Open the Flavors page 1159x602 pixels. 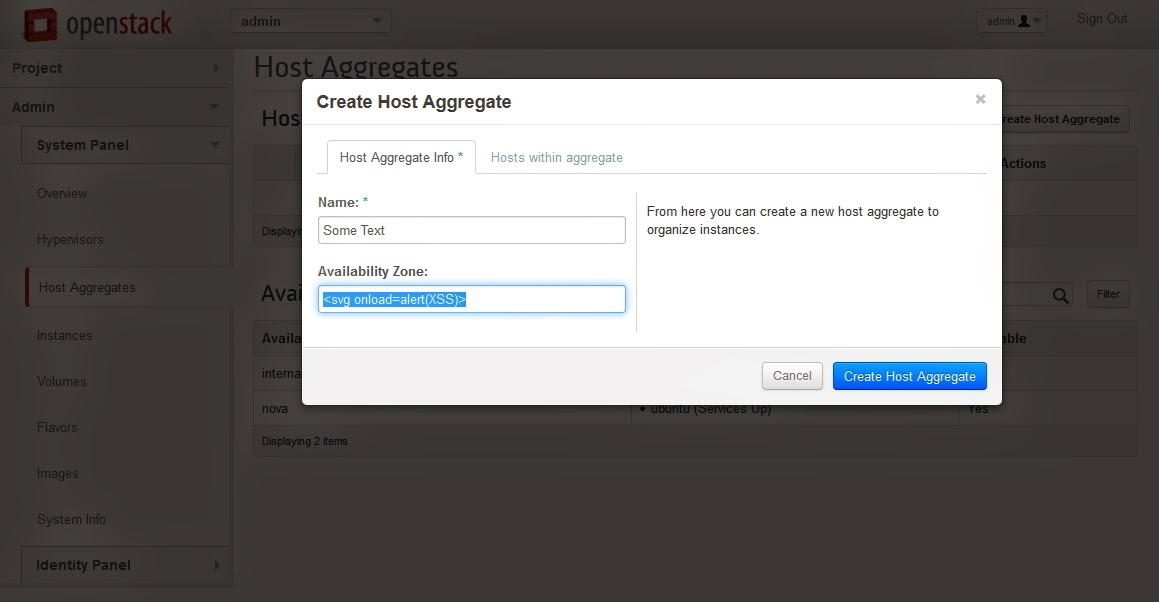click(57, 427)
